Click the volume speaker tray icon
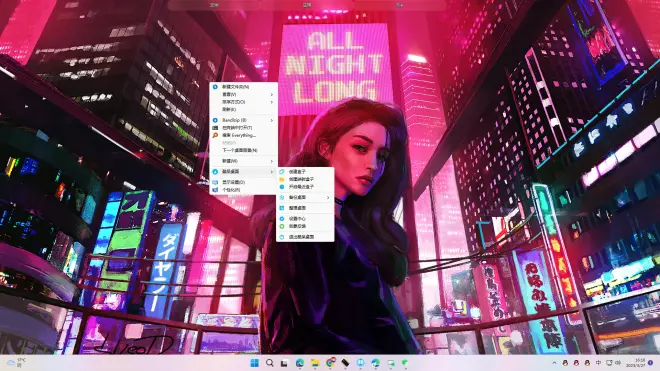The width and height of the screenshot is (660, 371). coord(618,363)
